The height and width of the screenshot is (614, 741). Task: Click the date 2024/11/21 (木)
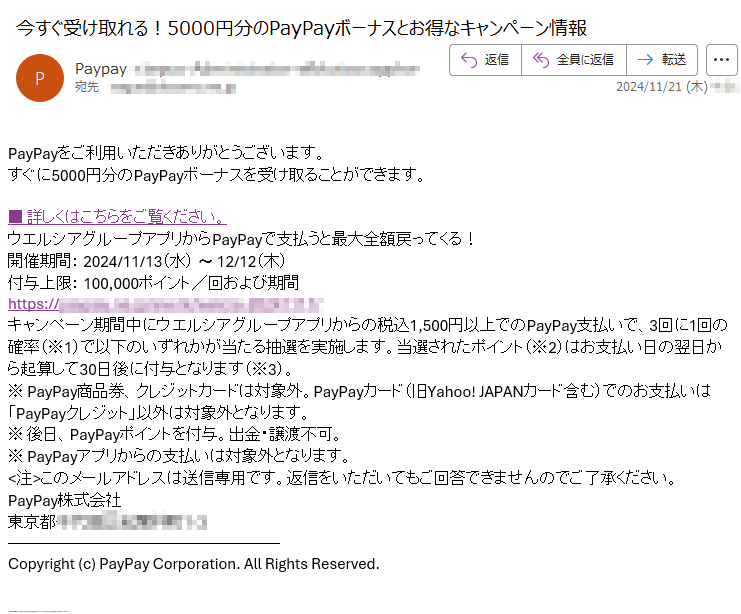(x=662, y=86)
